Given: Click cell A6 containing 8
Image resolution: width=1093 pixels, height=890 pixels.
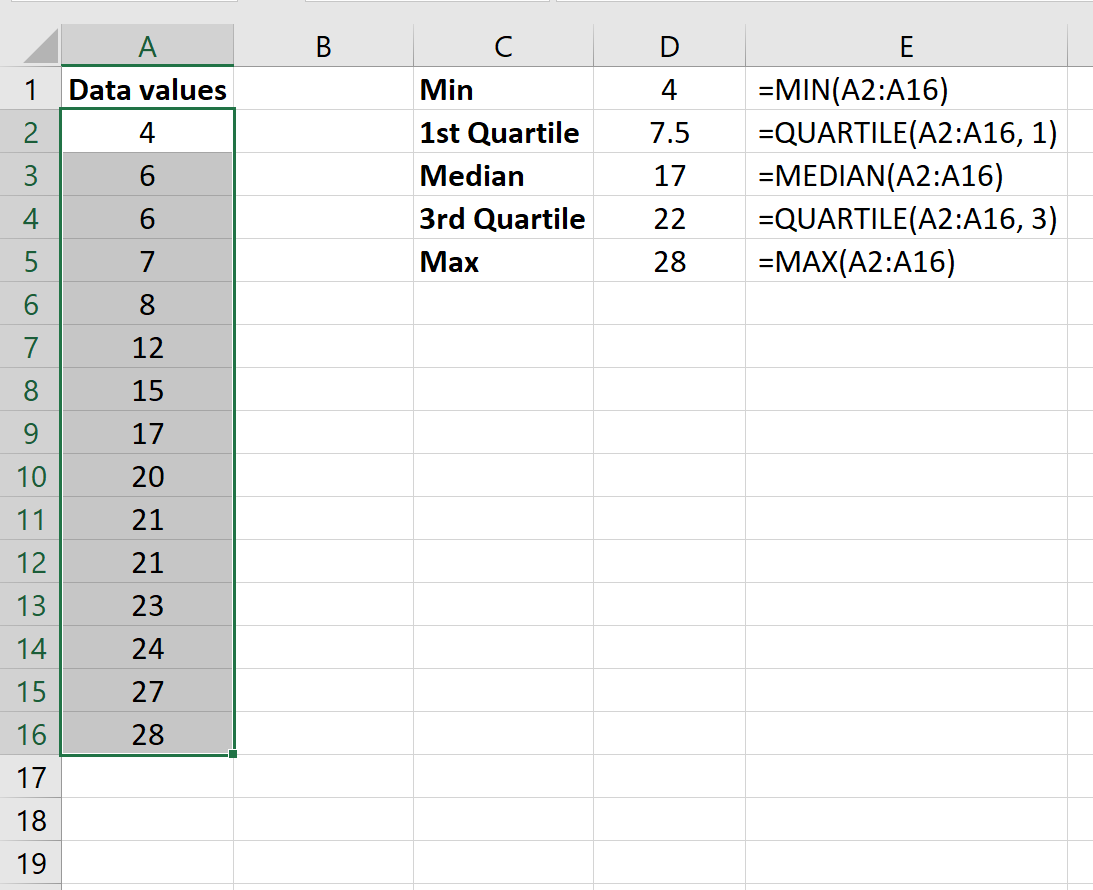Looking at the screenshot, I should pos(147,305).
